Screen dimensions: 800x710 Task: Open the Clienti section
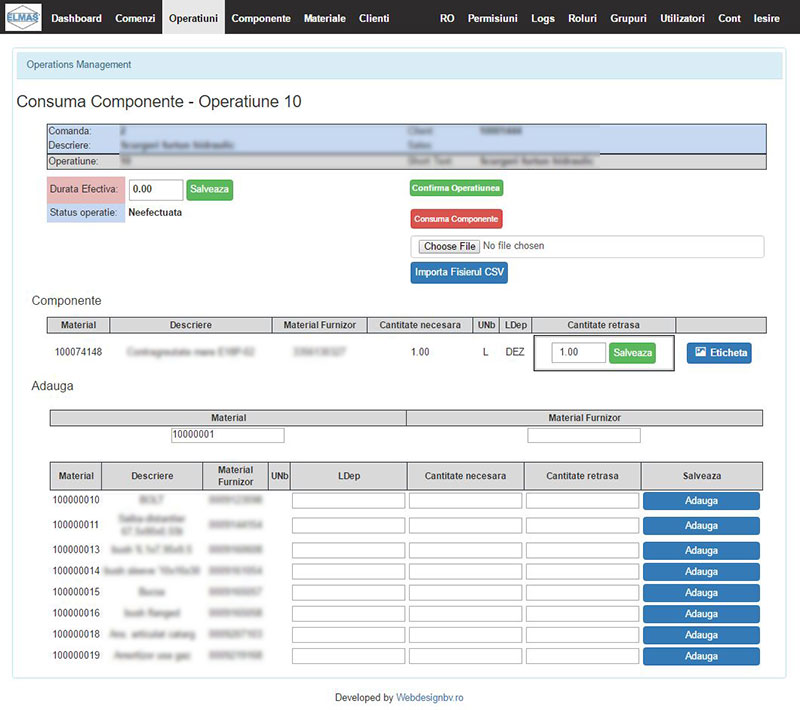pyautogui.click(x=374, y=18)
